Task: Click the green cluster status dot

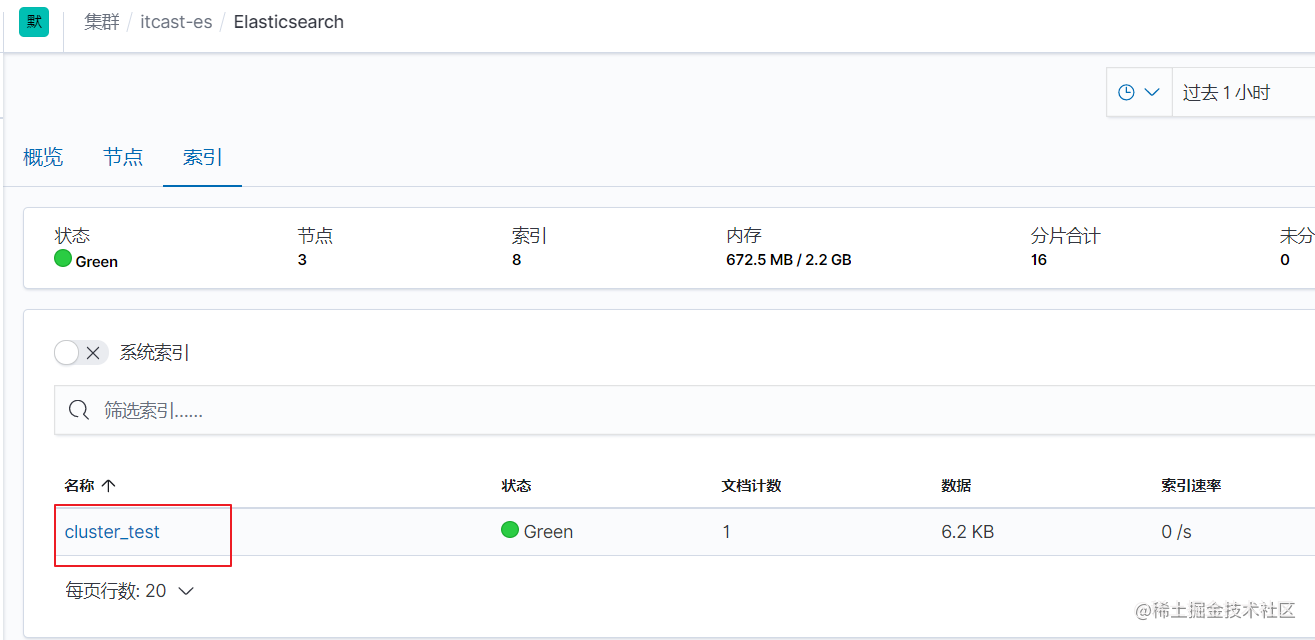Action: pos(63,259)
